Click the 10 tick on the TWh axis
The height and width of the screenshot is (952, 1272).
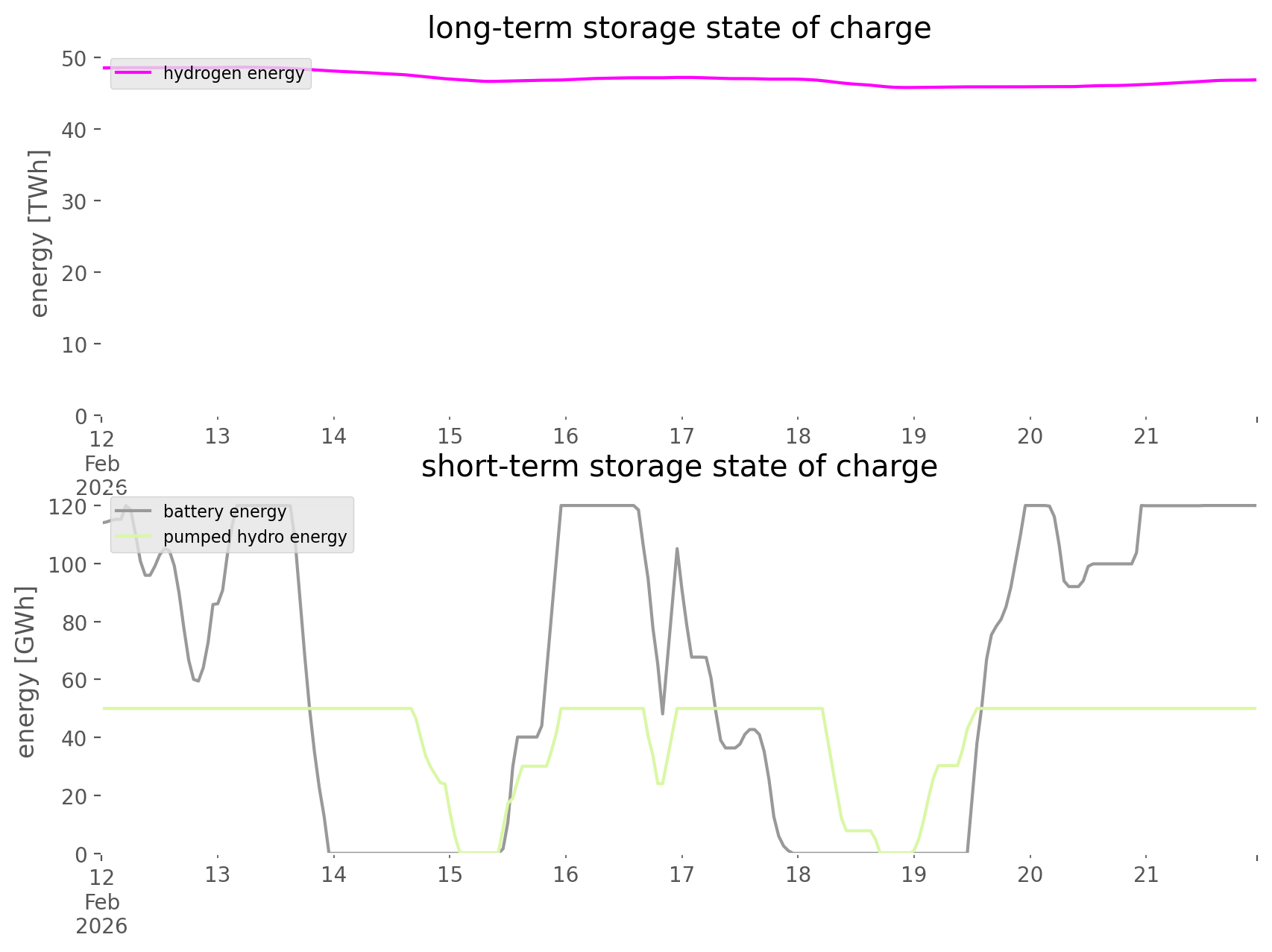pyautogui.click(x=75, y=344)
